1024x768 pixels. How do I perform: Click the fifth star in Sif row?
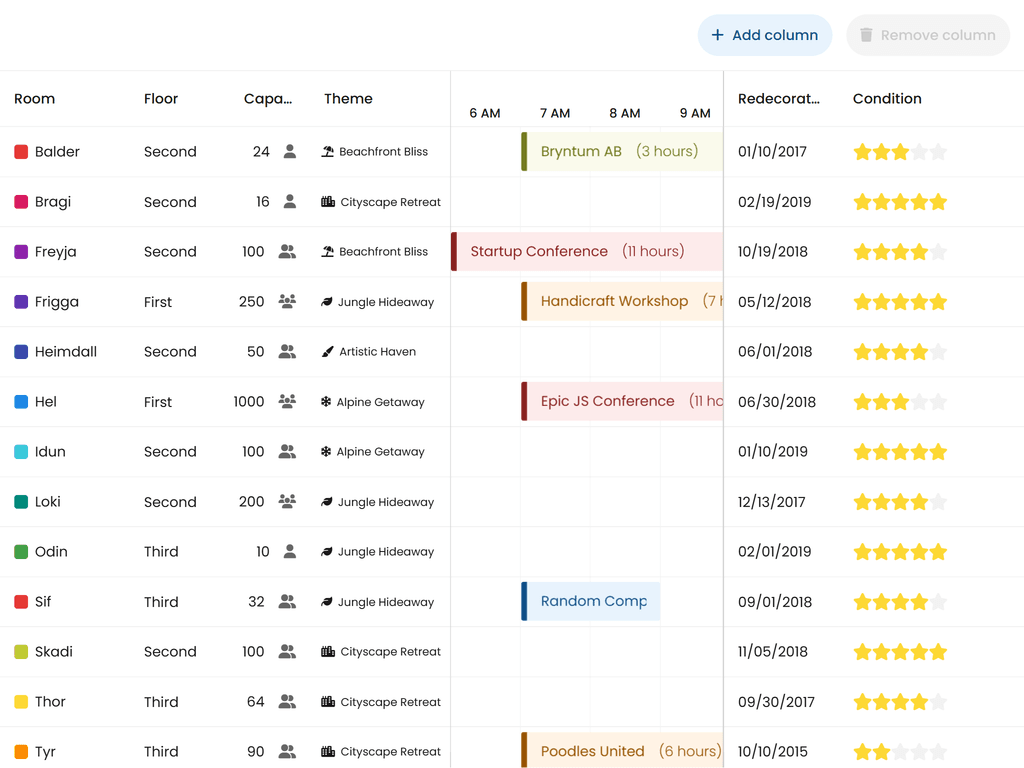pos(938,602)
